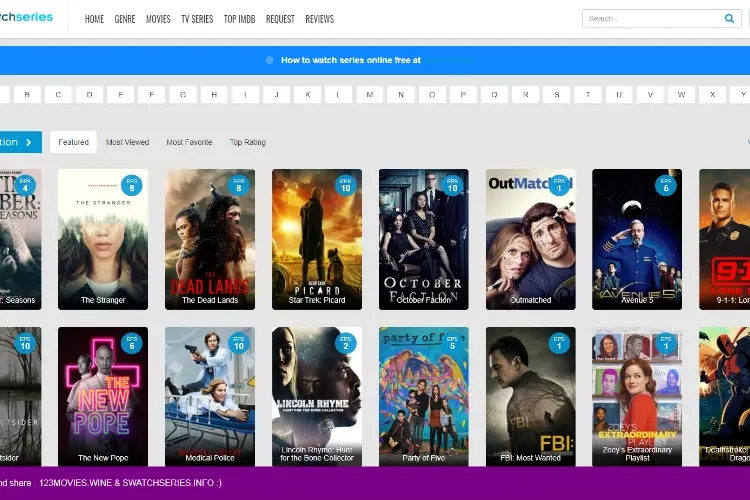750x500 pixels.
Task: Filter by letter J
Action: pyautogui.click(x=276, y=95)
